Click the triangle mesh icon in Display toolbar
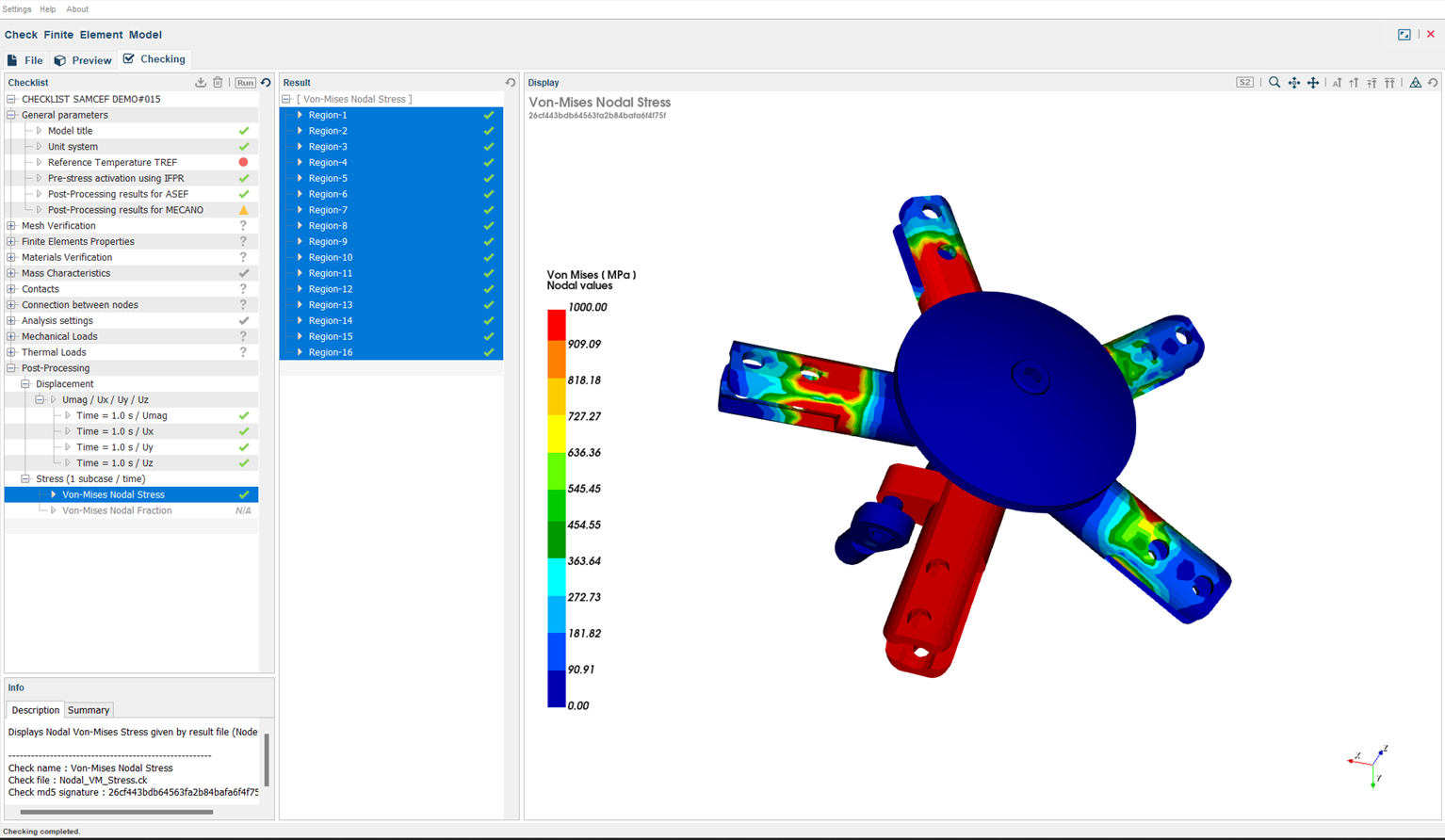Screen dimensions: 1445x840 pos(1415,83)
